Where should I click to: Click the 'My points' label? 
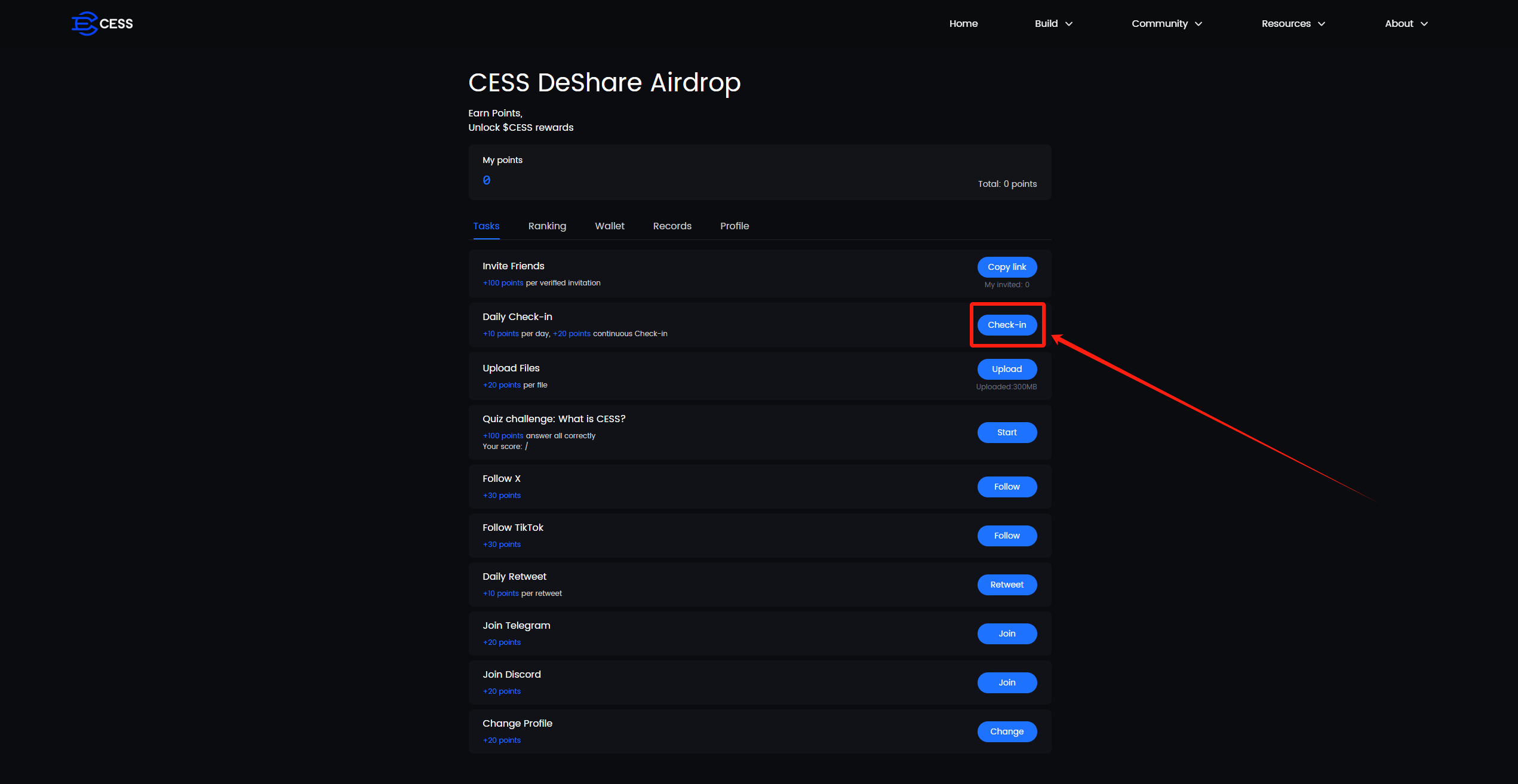point(502,160)
